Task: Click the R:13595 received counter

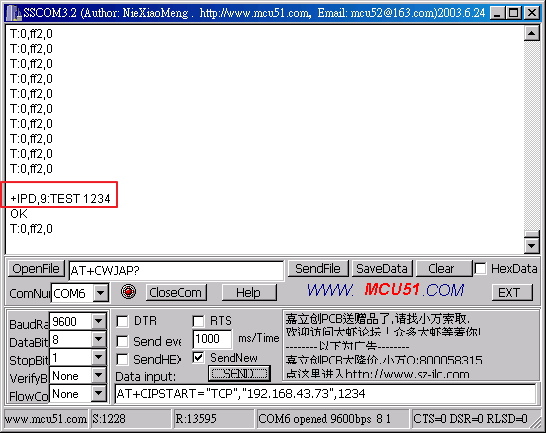Action: (x=214, y=419)
